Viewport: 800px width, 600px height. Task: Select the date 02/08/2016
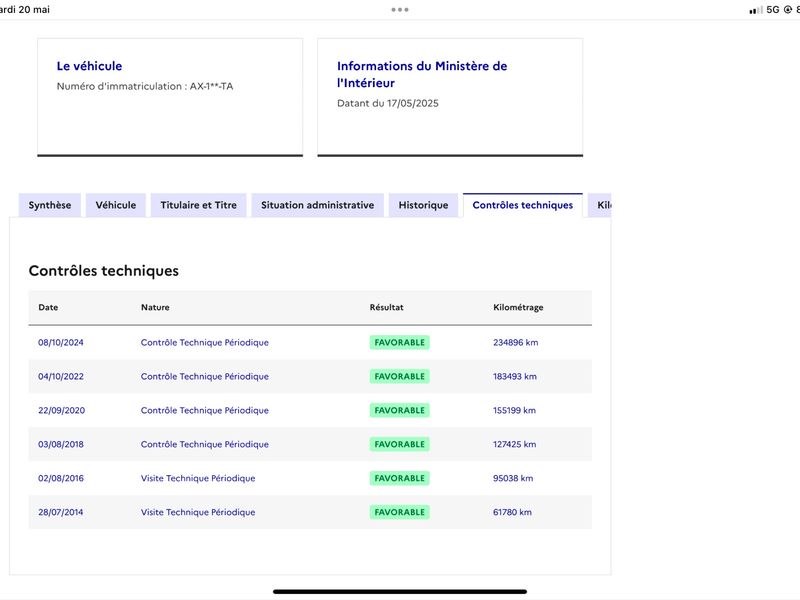coord(61,478)
